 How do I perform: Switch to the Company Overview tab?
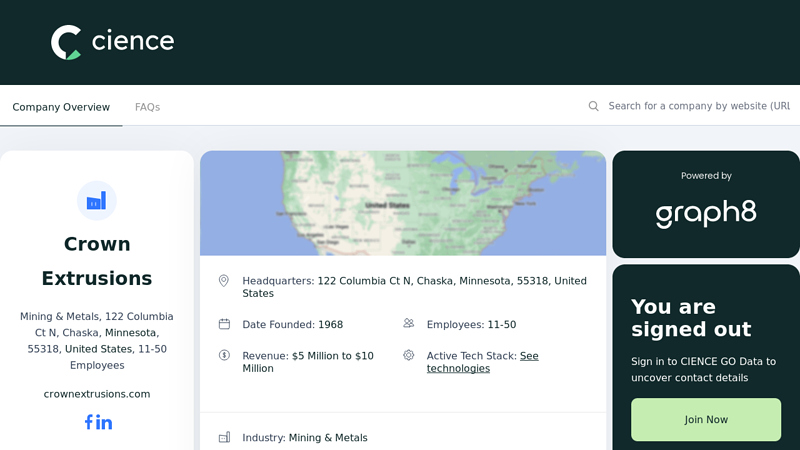tap(61, 107)
